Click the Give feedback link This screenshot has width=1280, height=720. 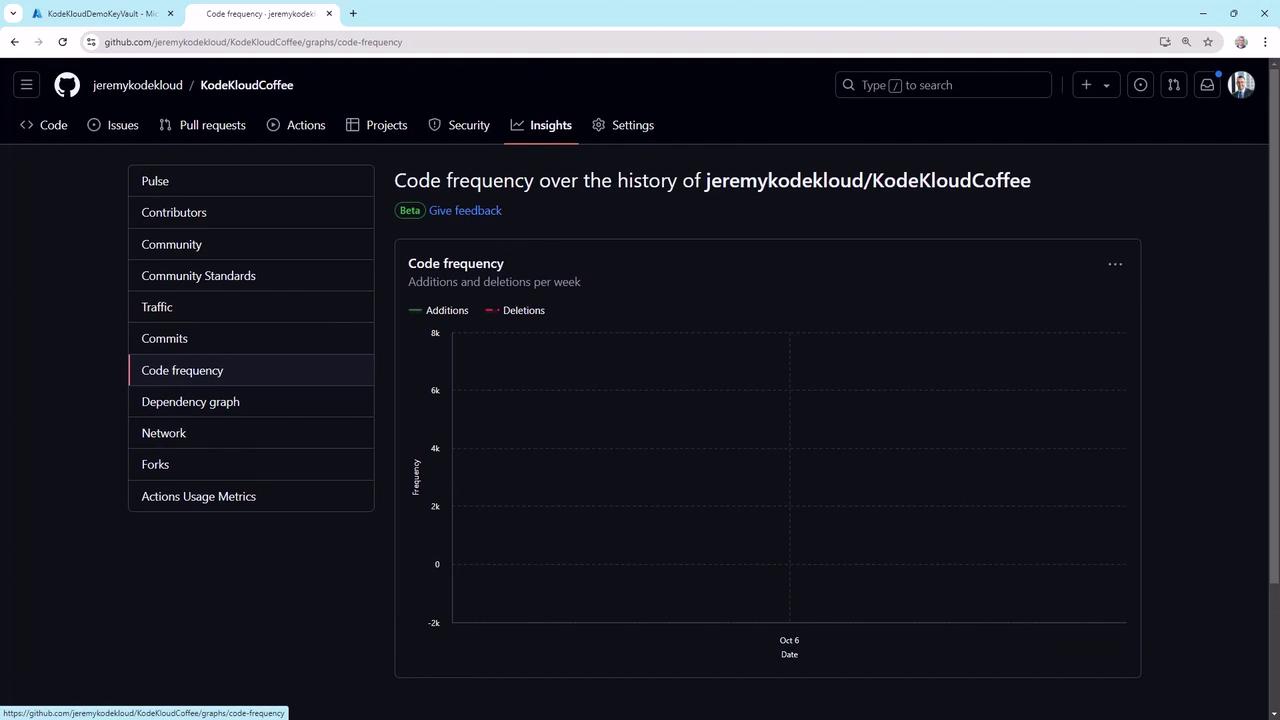point(465,210)
